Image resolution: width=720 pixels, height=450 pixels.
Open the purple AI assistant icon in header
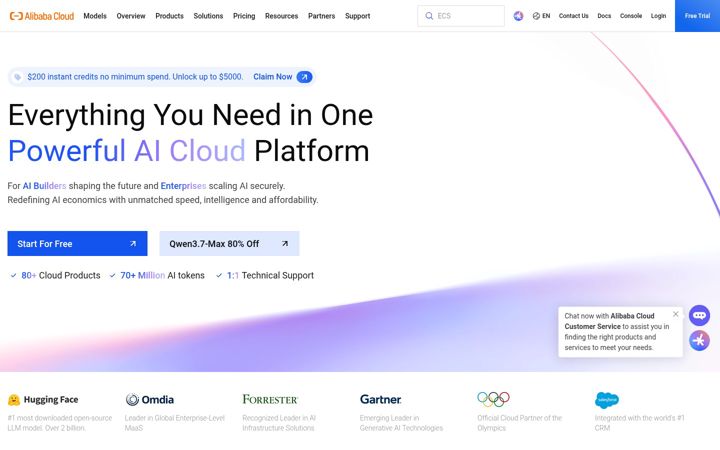tap(518, 16)
